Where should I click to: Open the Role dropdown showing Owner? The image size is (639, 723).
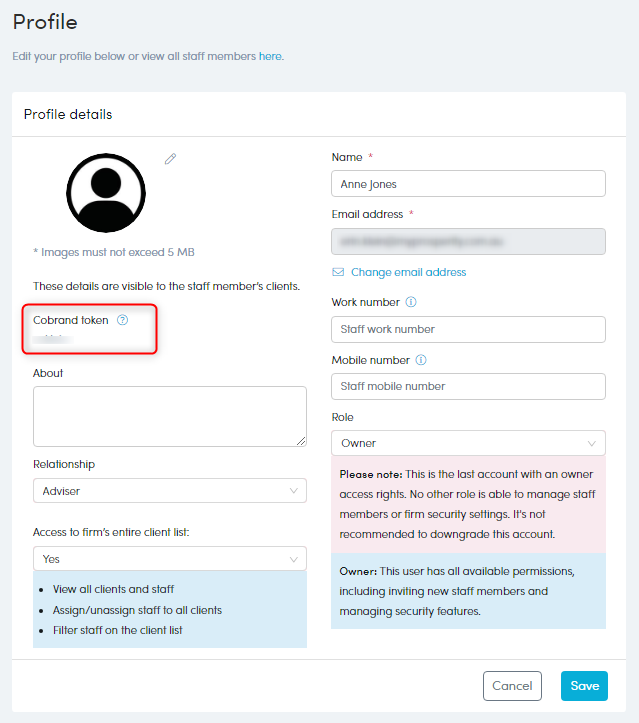[x=468, y=443]
